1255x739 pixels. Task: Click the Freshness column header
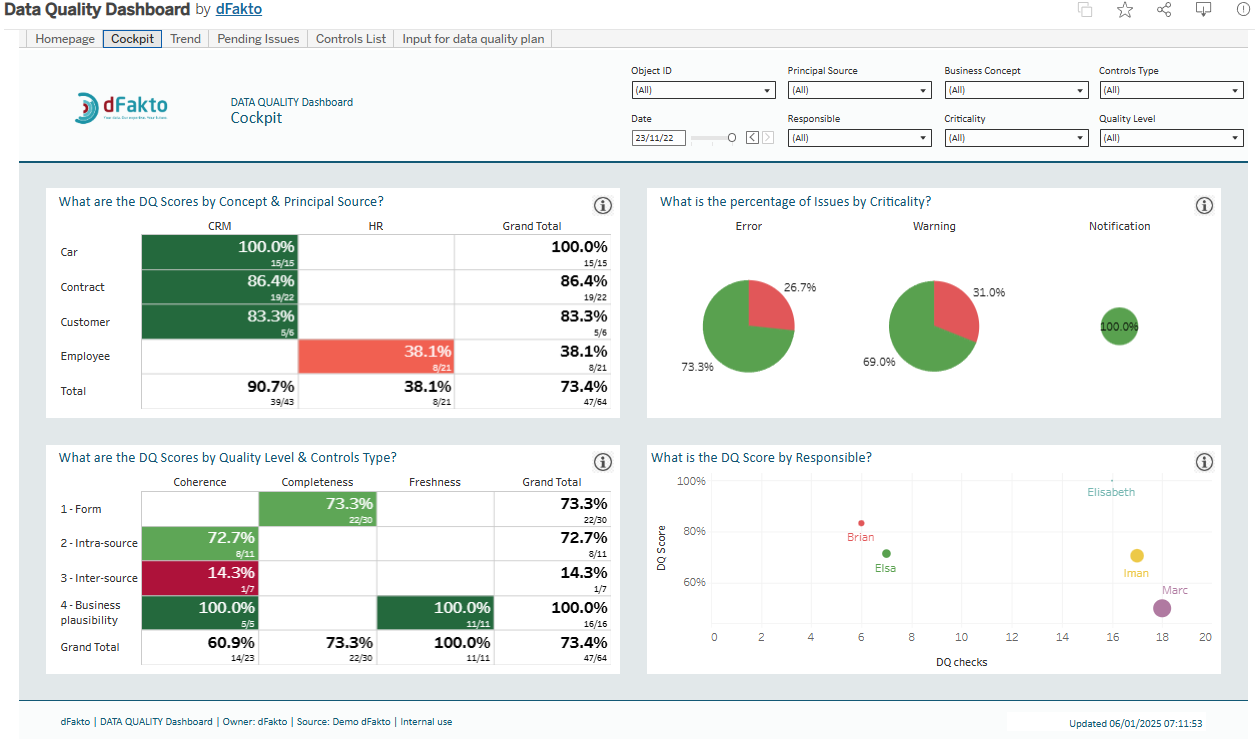pyautogui.click(x=435, y=482)
